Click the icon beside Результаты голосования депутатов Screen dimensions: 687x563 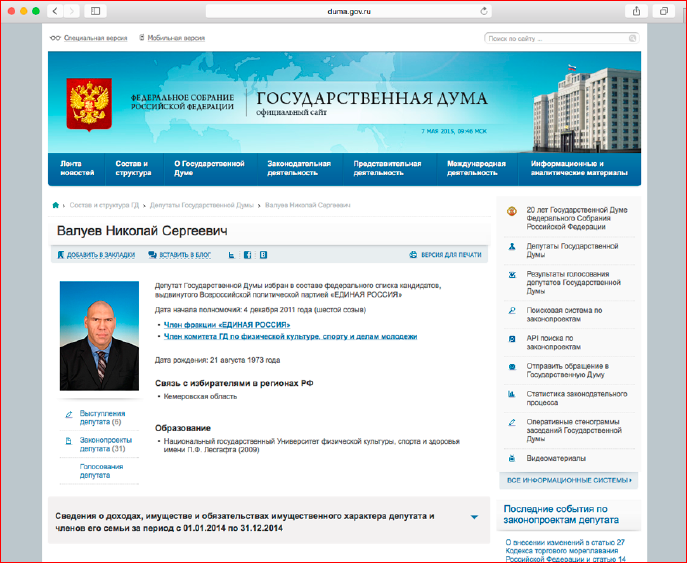point(512,275)
